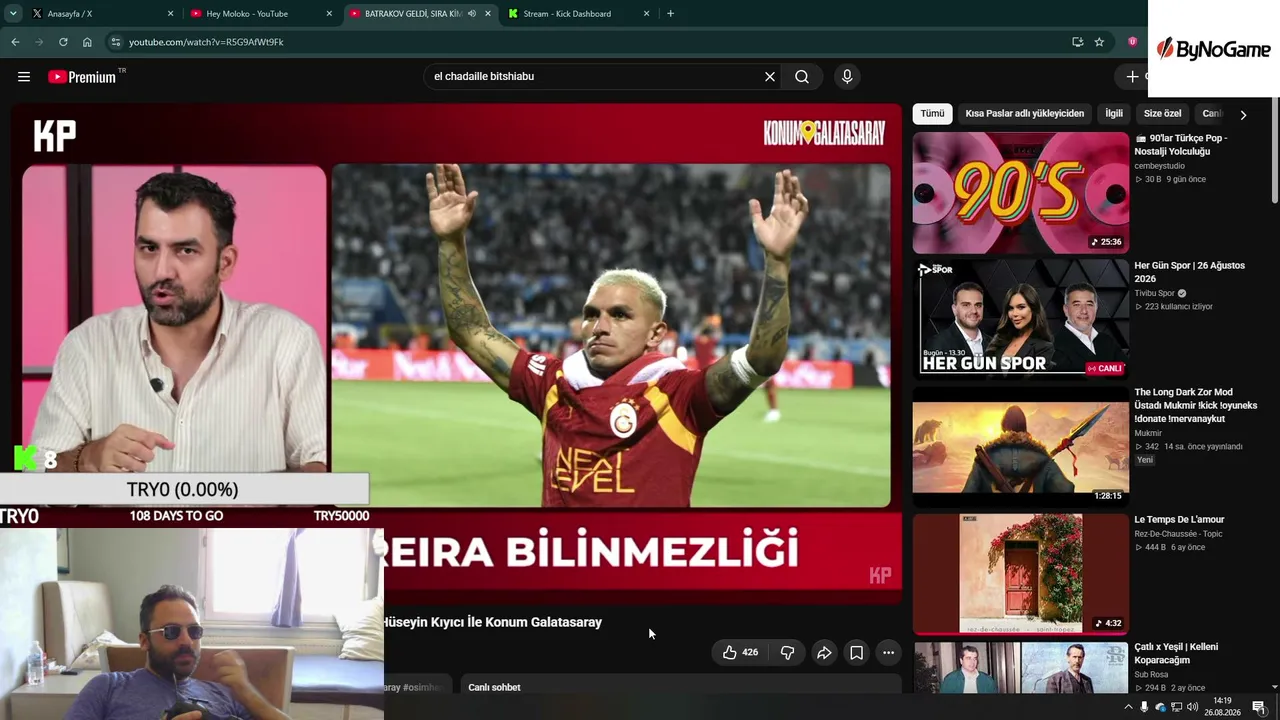Reload the YouTube page
Viewport: 1280px width, 720px height.
pyautogui.click(x=63, y=42)
